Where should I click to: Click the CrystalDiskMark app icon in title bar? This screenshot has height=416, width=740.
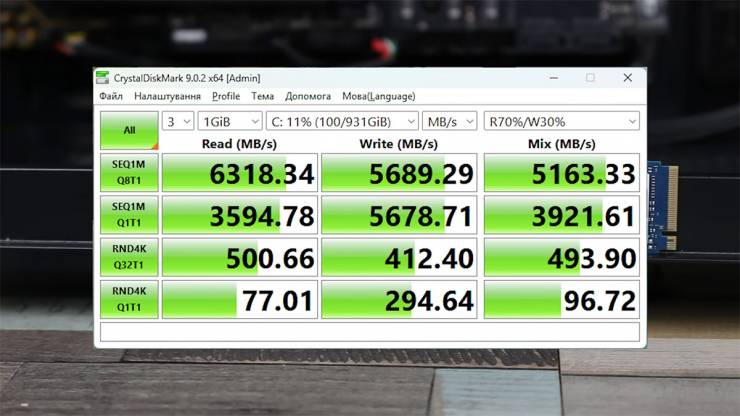(x=102, y=77)
